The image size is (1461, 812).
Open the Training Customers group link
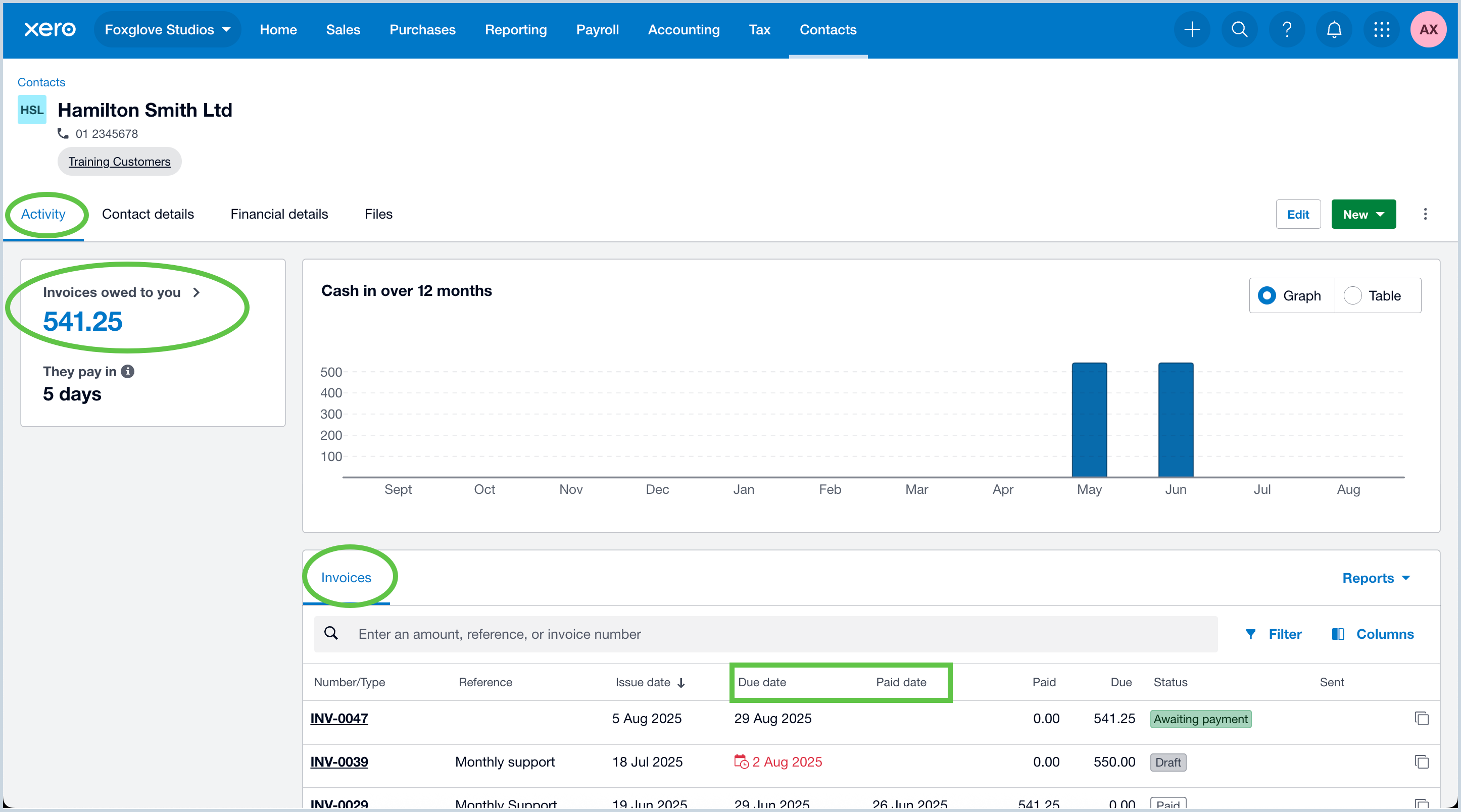point(119,162)
